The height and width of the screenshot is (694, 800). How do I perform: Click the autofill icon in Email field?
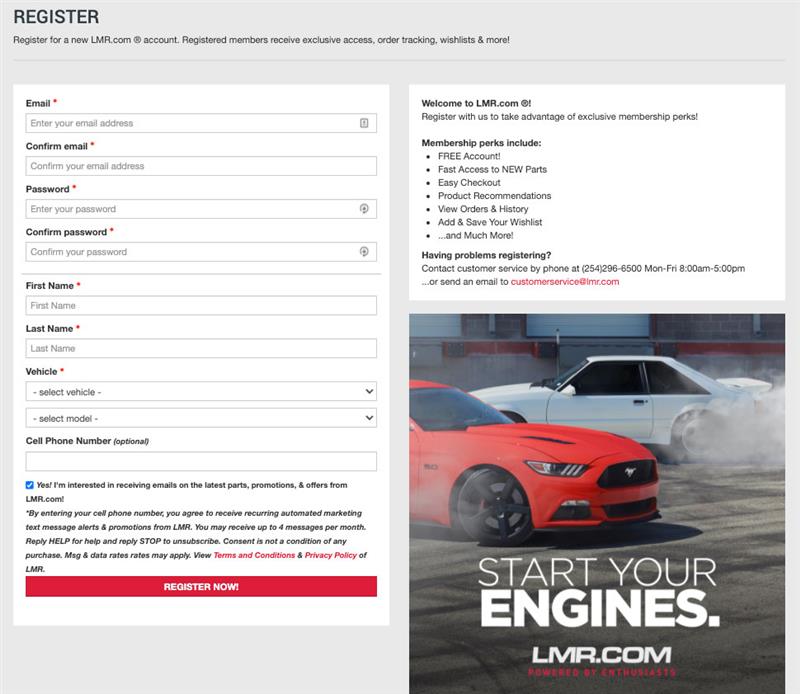(x=364, y=123)
